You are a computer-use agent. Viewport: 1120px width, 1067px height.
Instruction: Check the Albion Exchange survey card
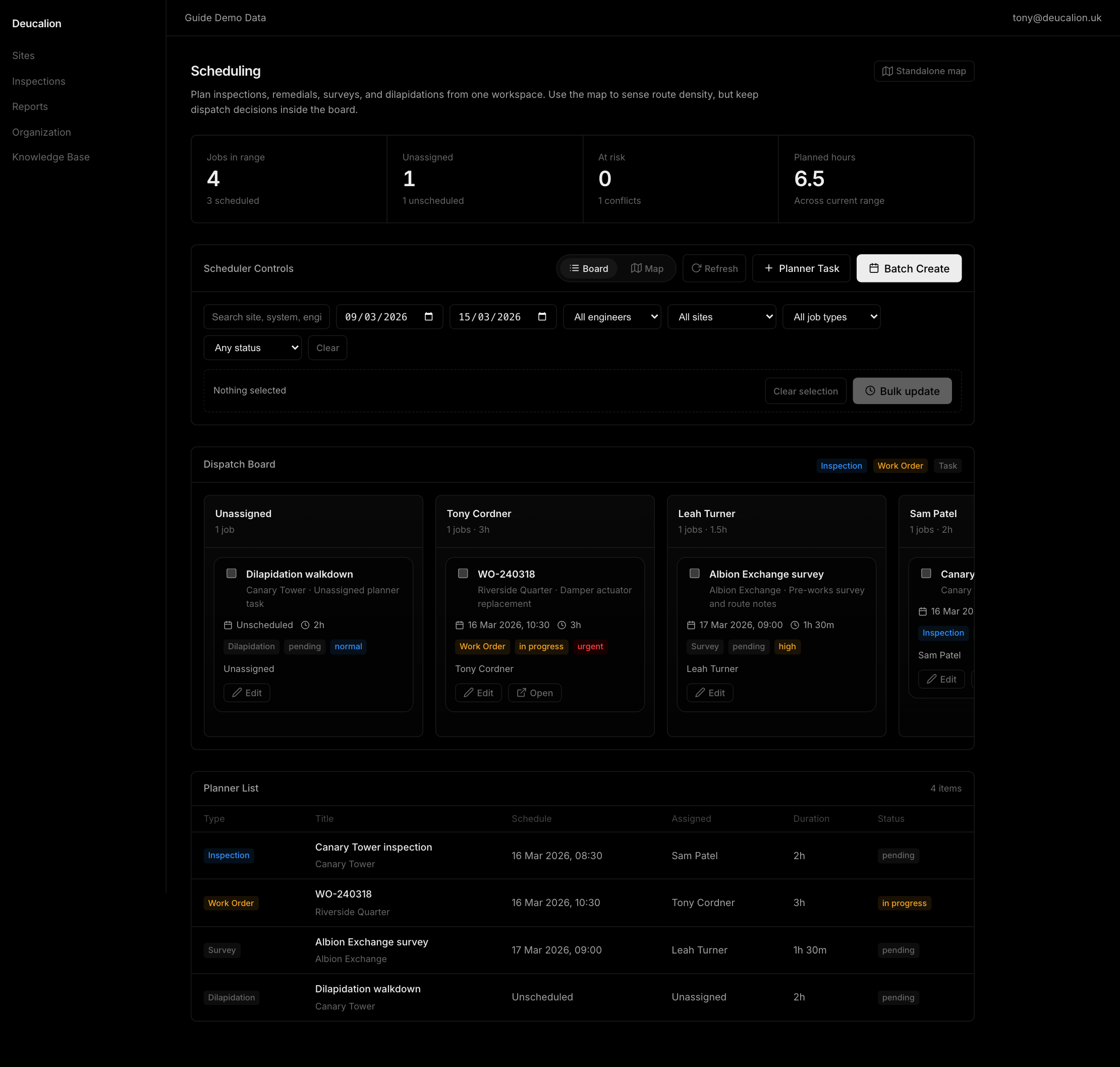pyautogui.click(x=695, y=573)
